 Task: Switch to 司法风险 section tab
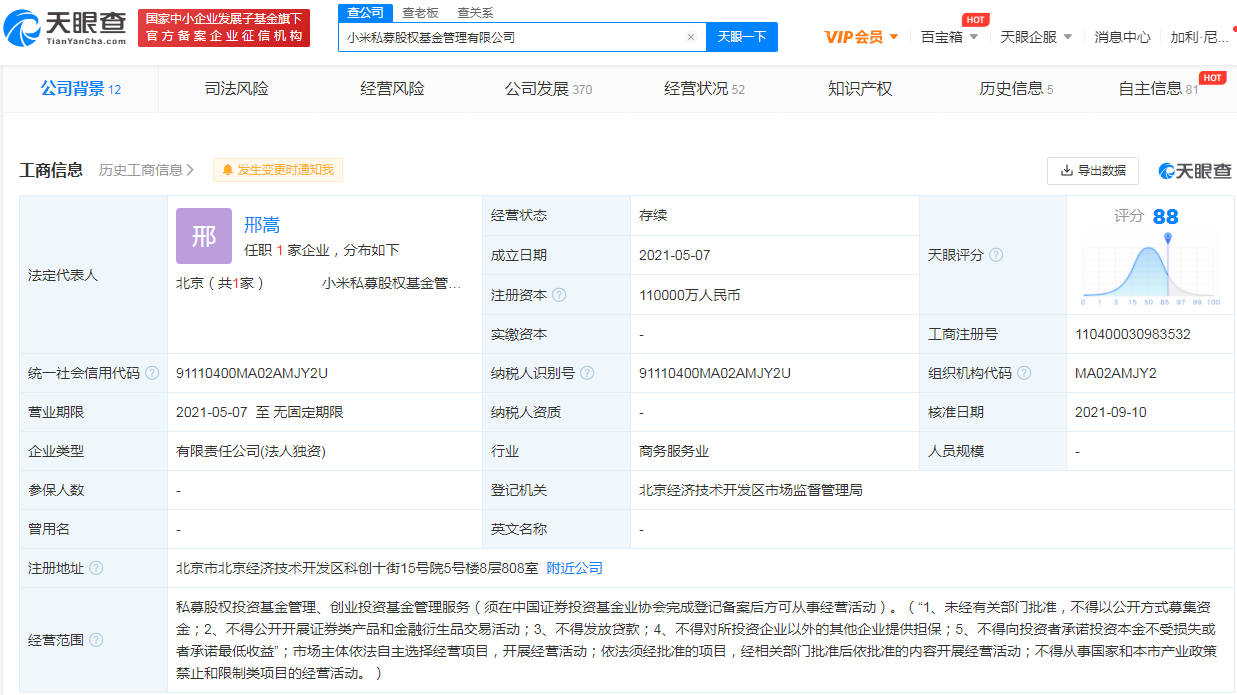pos(236,89)
